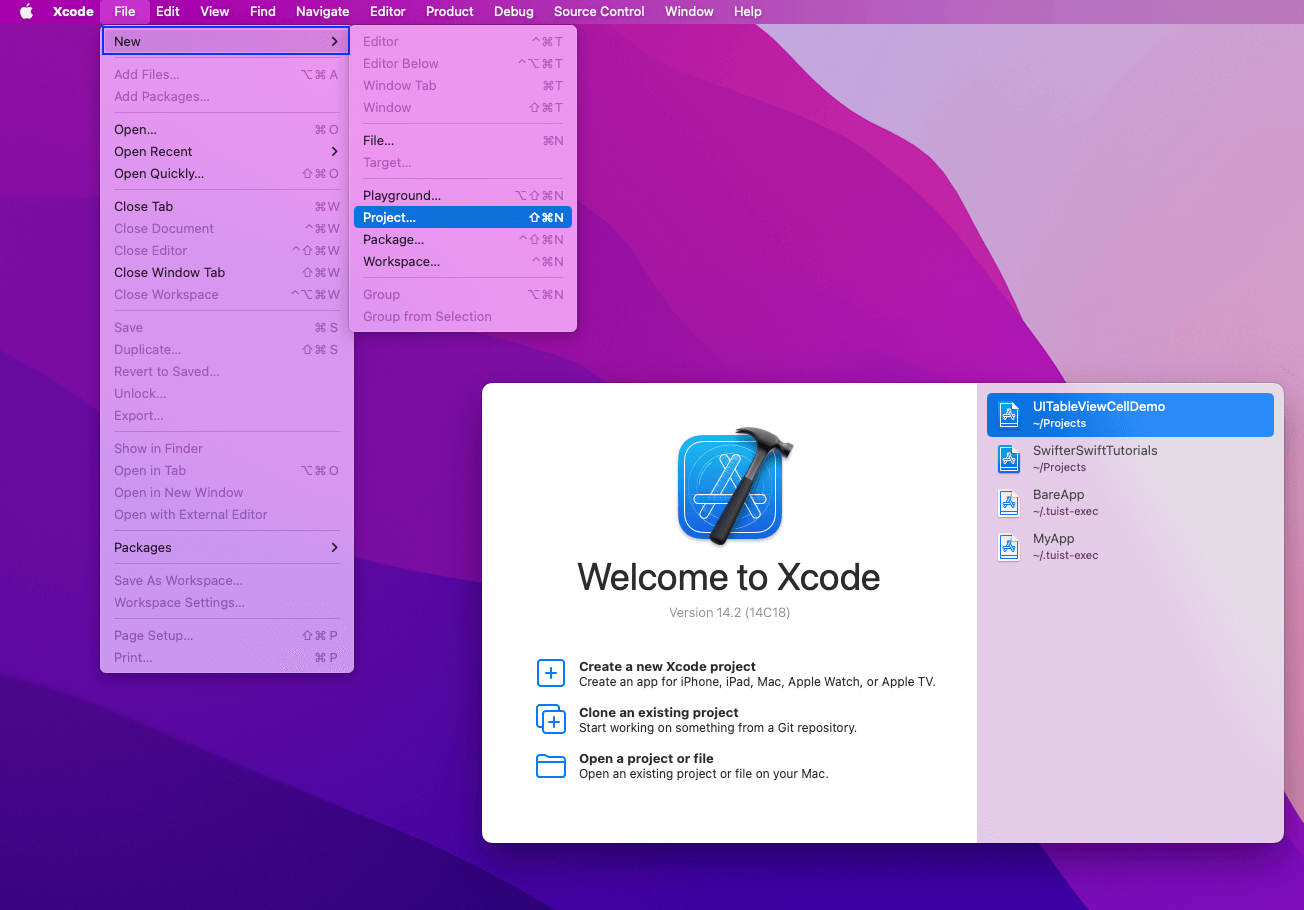Screen dimensions: 1304x910
Task: Click the UITableViewCellDemo project file icon
Action: 1009,415
